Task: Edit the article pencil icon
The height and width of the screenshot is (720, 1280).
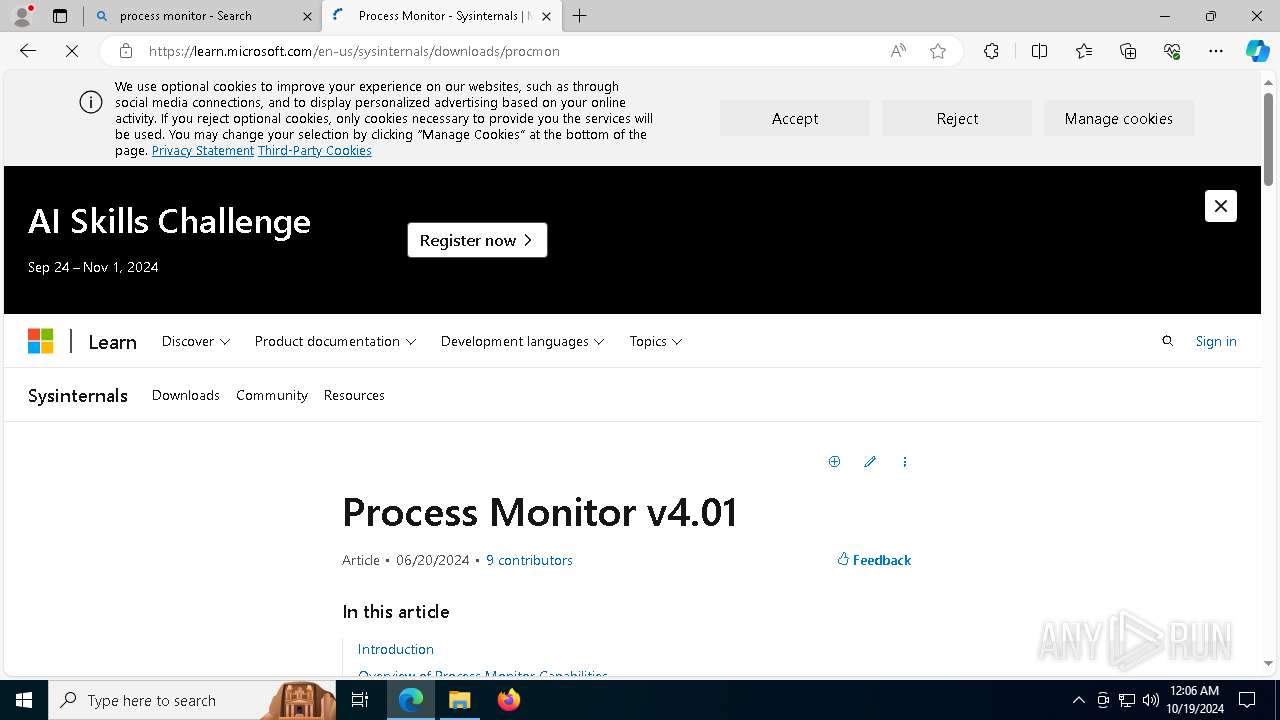Action: pos(870,462)
